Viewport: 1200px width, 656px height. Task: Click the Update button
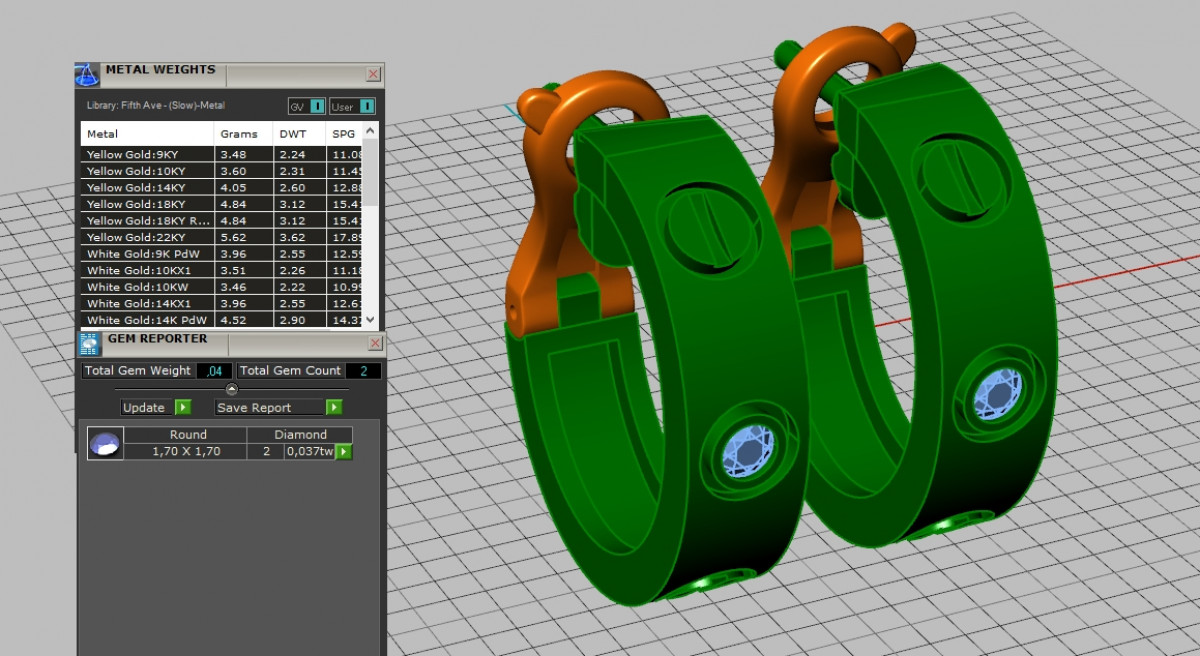point(145,407)
